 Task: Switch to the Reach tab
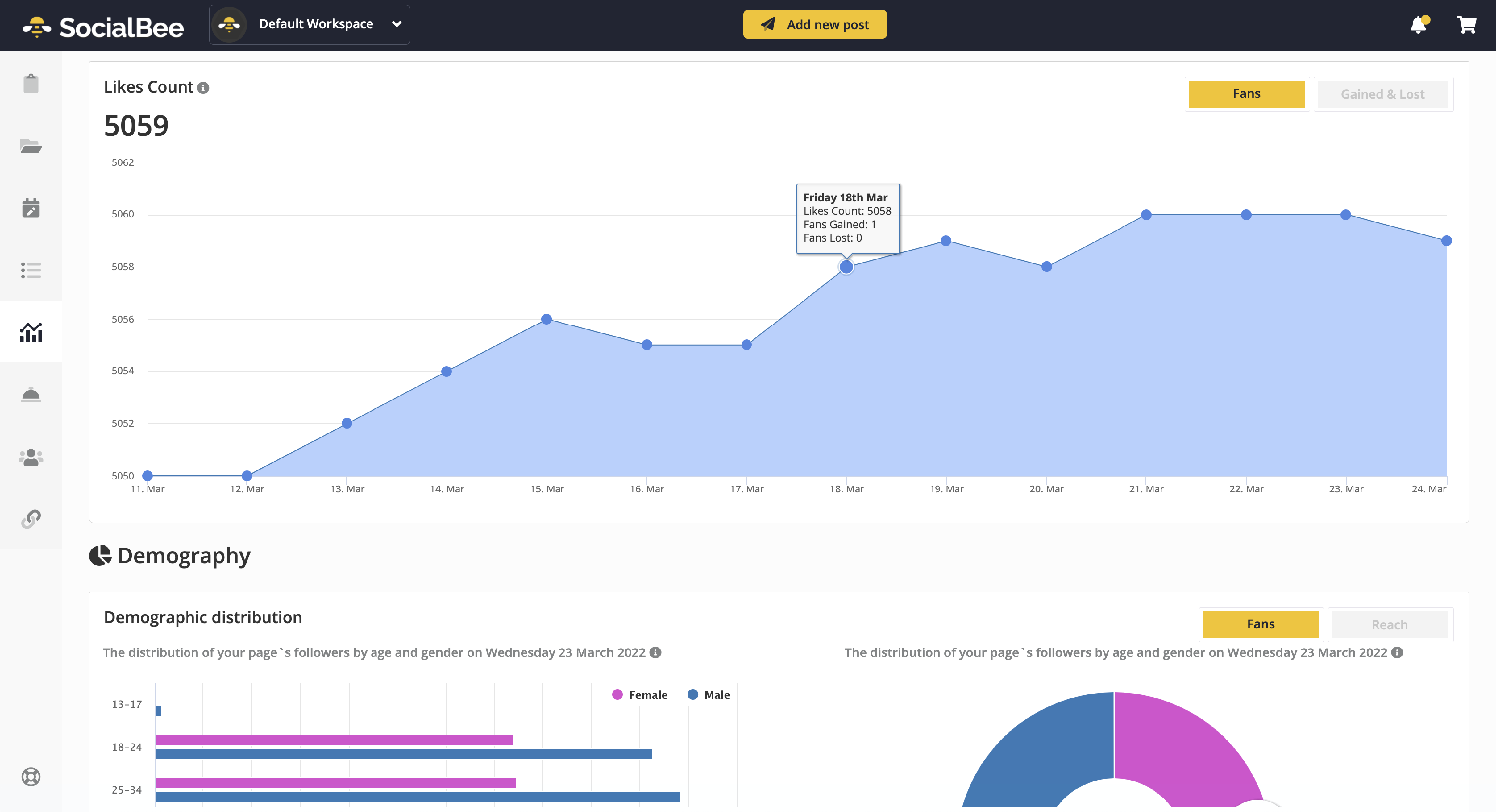1389,625
